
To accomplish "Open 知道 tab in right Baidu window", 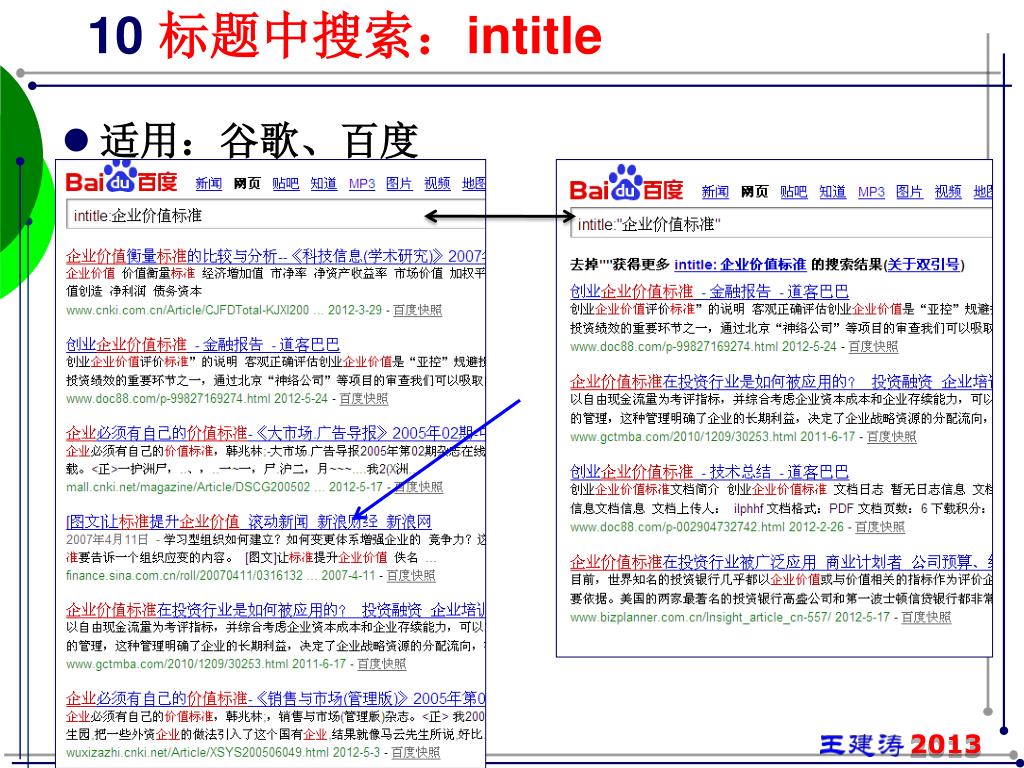I will (x=833, y=191).
